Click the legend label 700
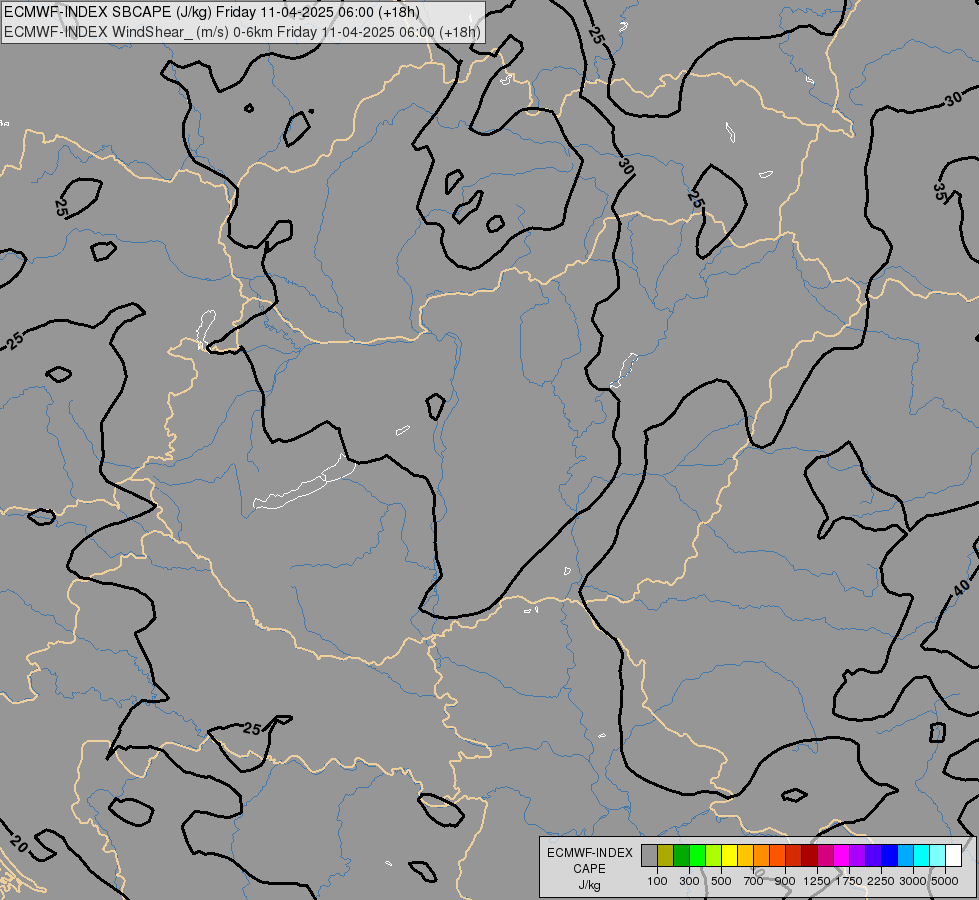This screenshot has height=900, width=979. 754,881
